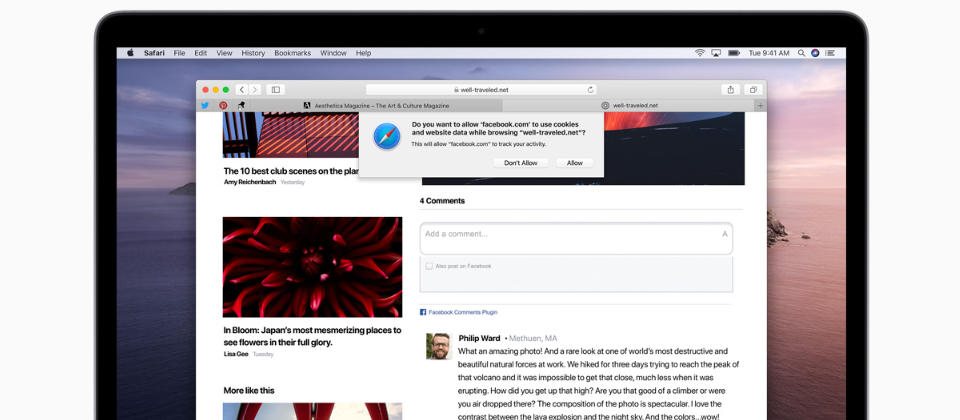Open Spotlight search magnifier
The height and width of the screenshot is (420, 960).
[801, 53]
